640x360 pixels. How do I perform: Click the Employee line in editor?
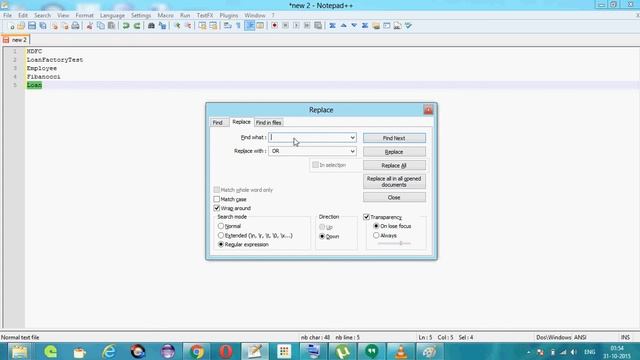click(x=42, y=68)
